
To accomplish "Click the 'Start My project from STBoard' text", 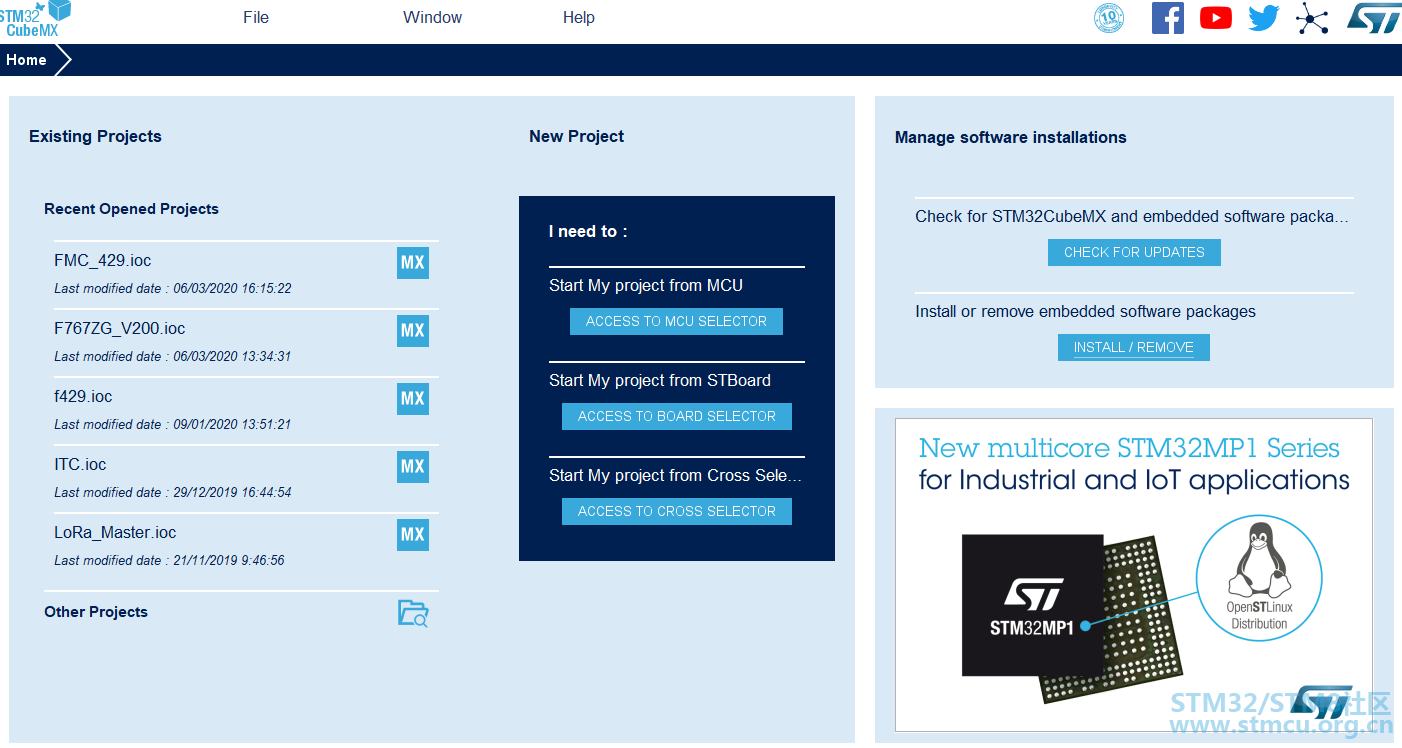I will (660, 380).
